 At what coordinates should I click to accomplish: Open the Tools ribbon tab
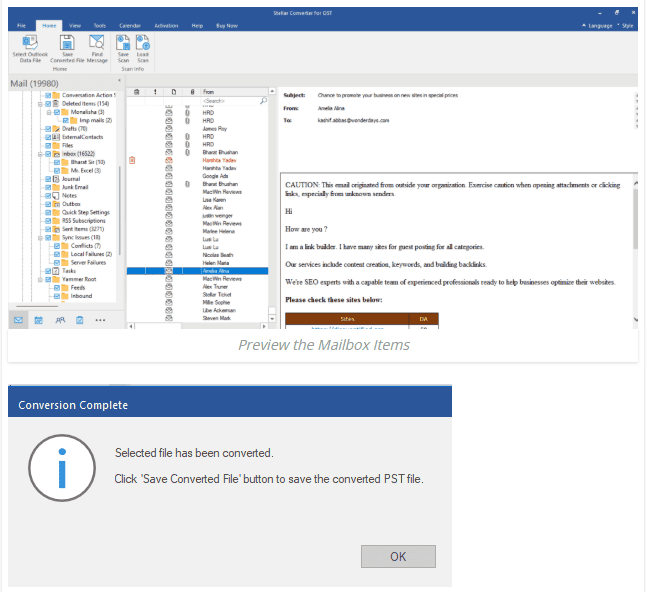[101, 23]
